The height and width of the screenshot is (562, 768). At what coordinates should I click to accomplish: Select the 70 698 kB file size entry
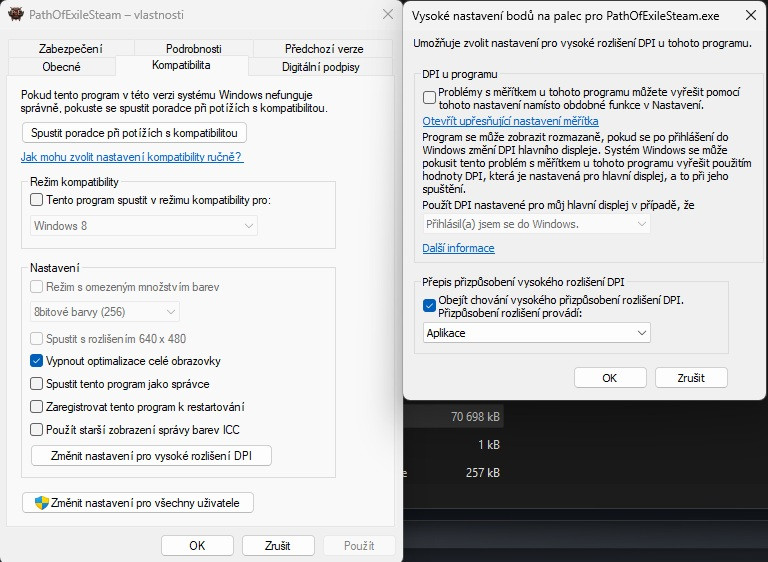475,416
